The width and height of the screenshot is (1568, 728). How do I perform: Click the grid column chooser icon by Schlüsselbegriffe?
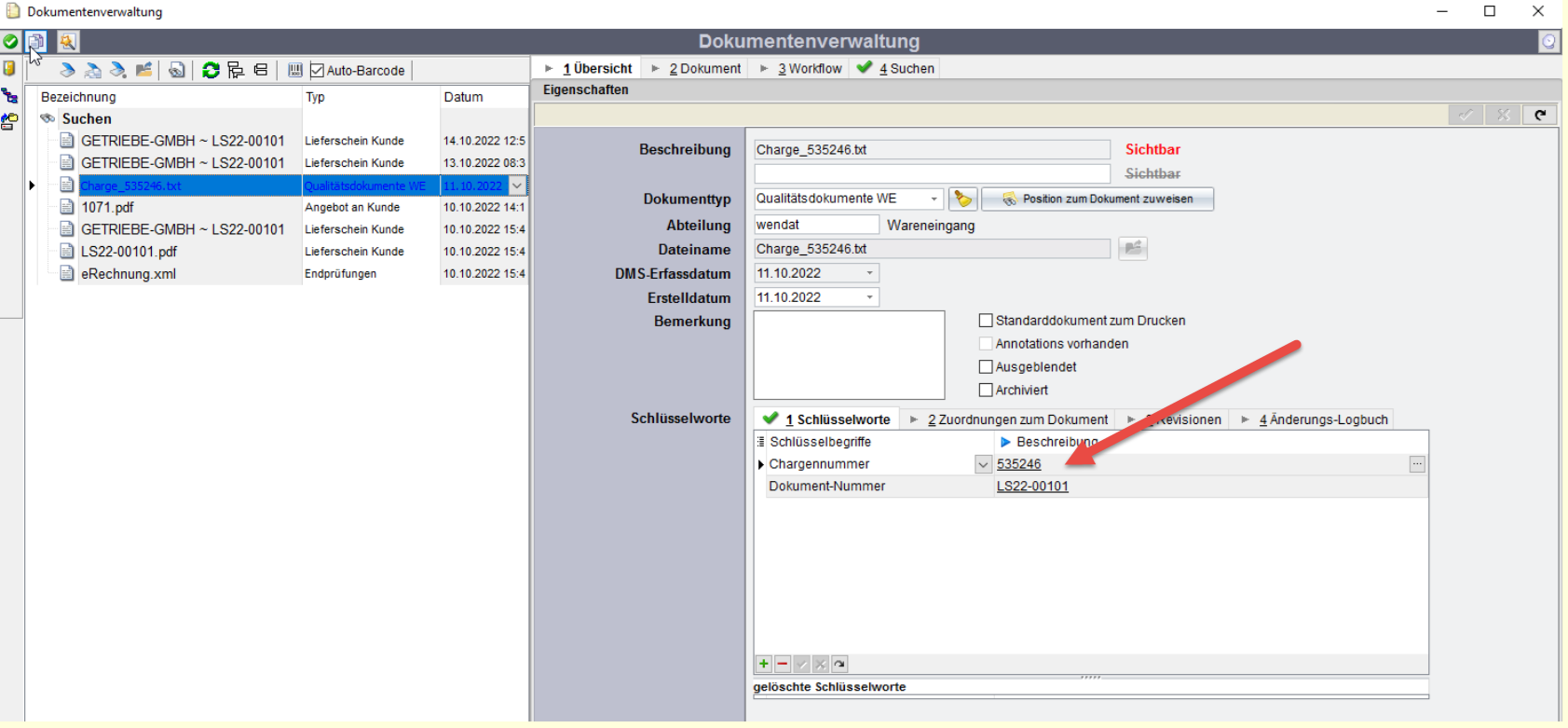pos(760,442)
